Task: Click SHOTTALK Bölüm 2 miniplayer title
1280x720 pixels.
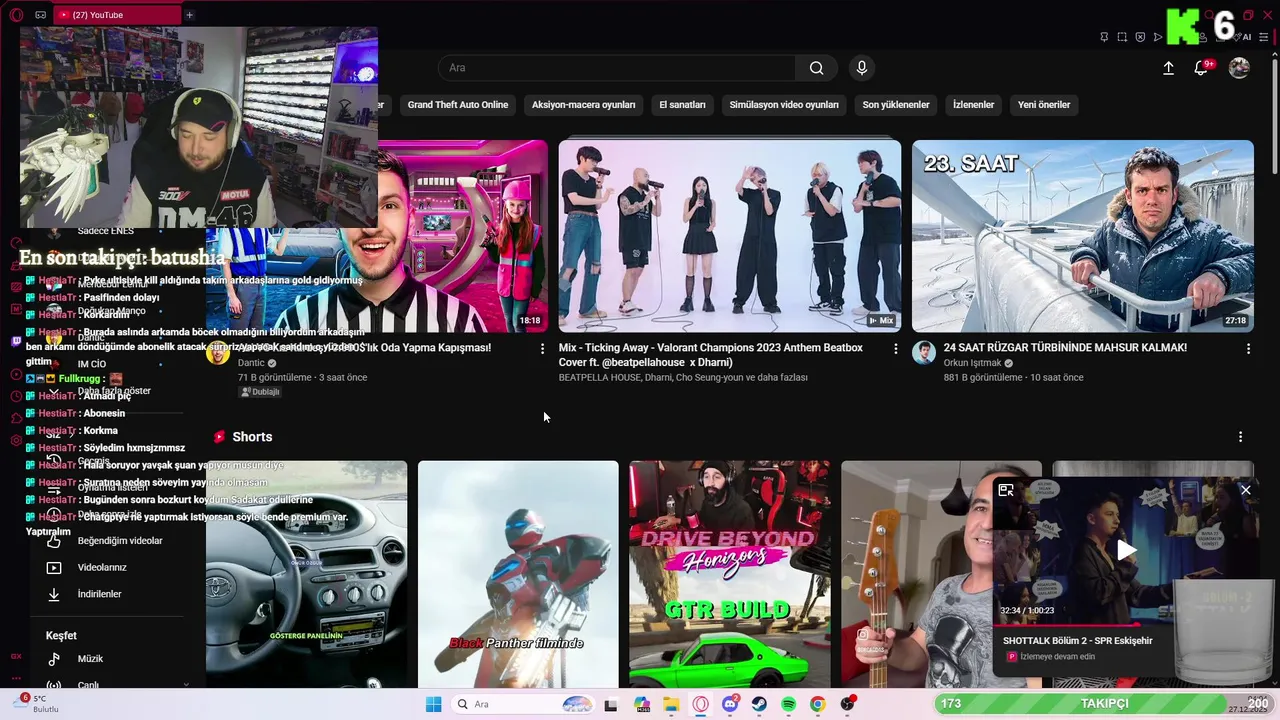Action: [x=1078, y=641]
